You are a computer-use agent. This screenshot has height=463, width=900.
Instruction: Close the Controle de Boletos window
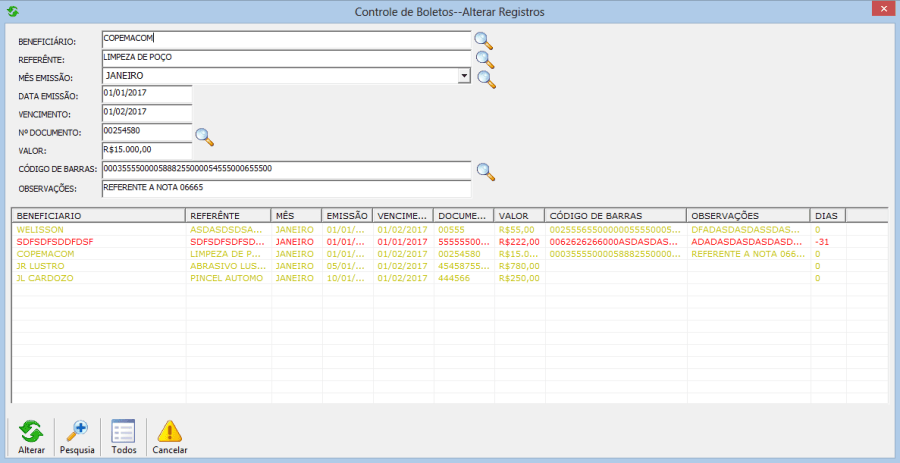click(x=882, y=9)
